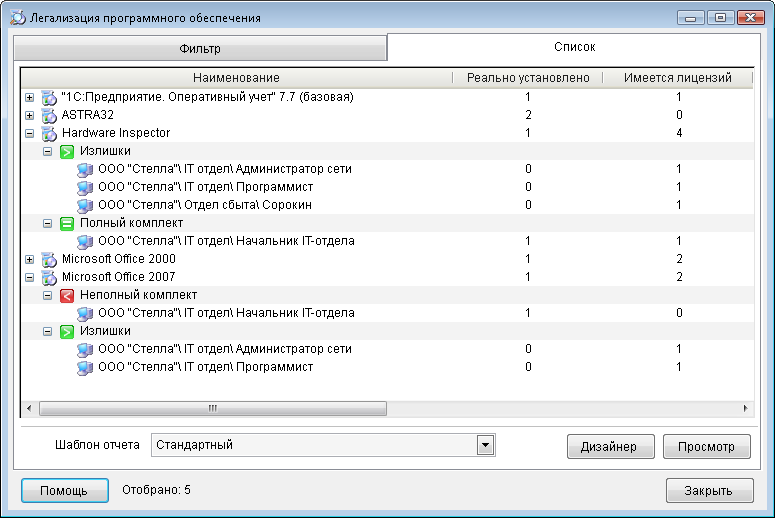775x518 pixels.
Task: Collapse the Неполный комплект group
Action: click(x=47, y=296)
